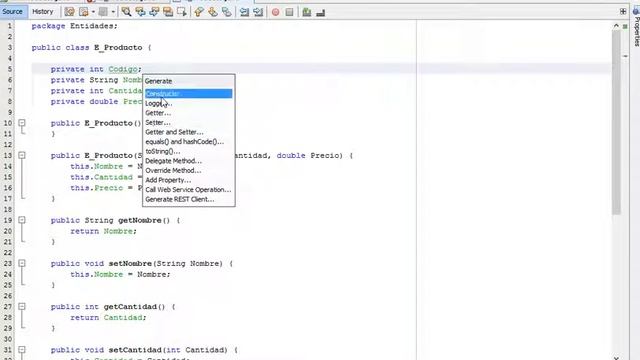This screenshot has height=360, width=640.
Task: Choose Getter and Setter... entry
Action: (189, 132)
